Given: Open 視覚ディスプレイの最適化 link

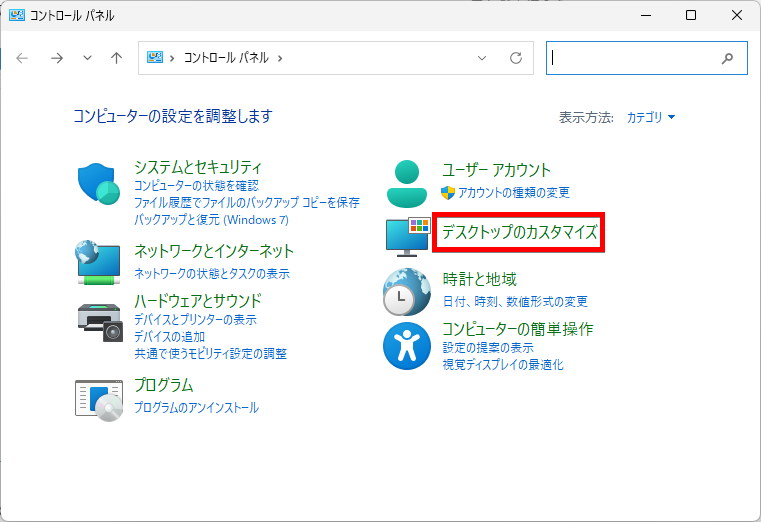Looking at the screenshot, I should (x=503, y=365).
